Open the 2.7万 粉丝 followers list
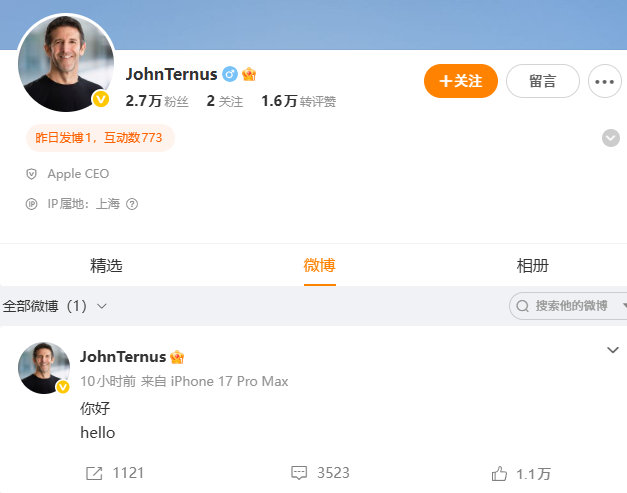This screenshot has width=627, height=493. click(157, 101)
